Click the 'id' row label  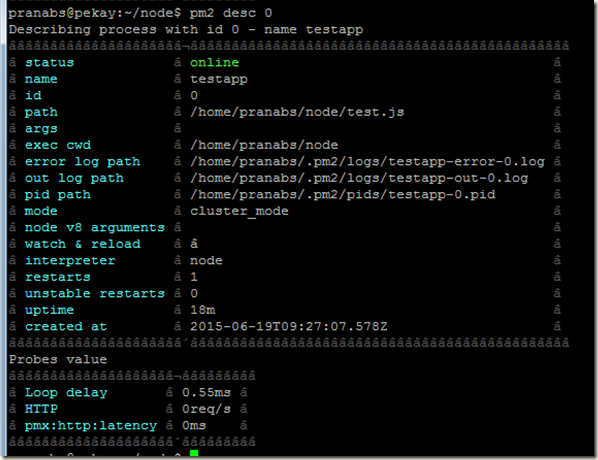tap(33, 95)
